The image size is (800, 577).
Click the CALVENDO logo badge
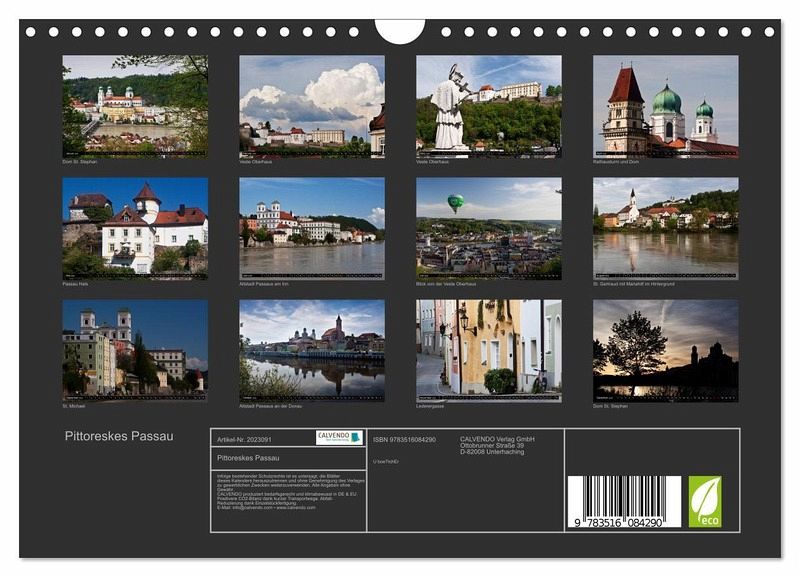[x=339, y=437]
